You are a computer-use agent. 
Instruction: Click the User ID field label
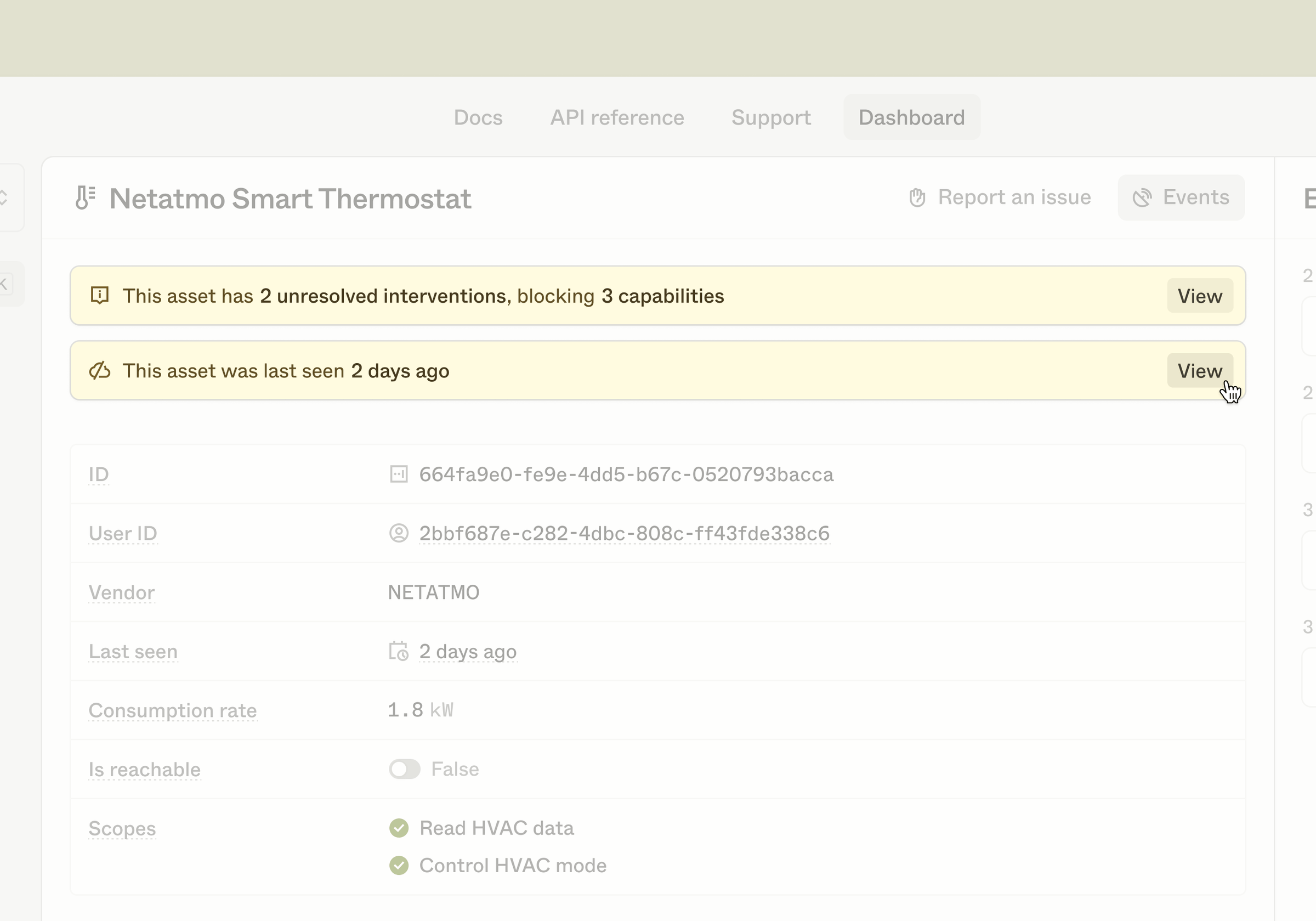coord(123,533)
